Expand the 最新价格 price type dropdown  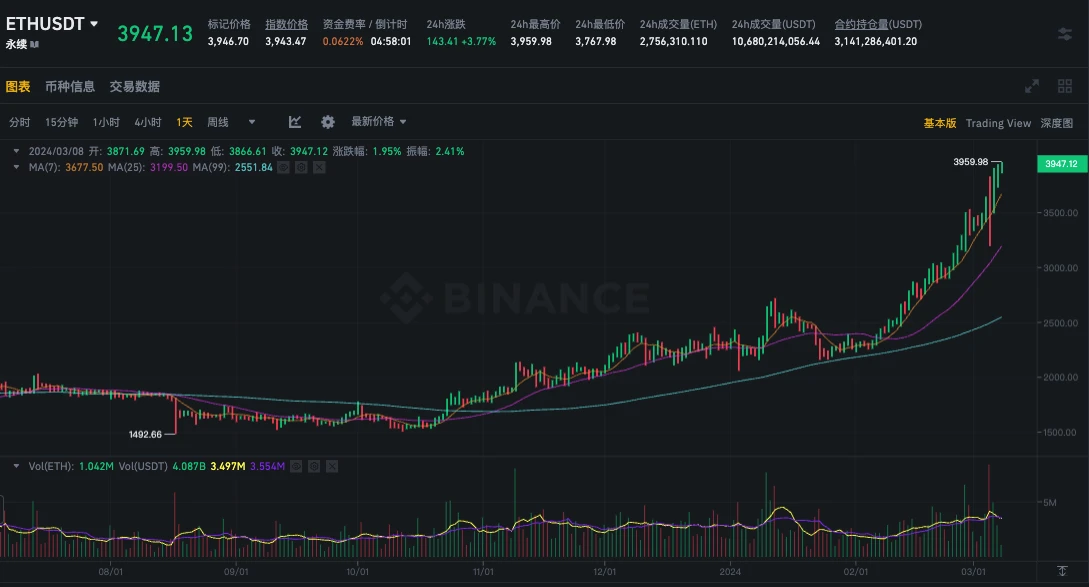coord(376,121)
